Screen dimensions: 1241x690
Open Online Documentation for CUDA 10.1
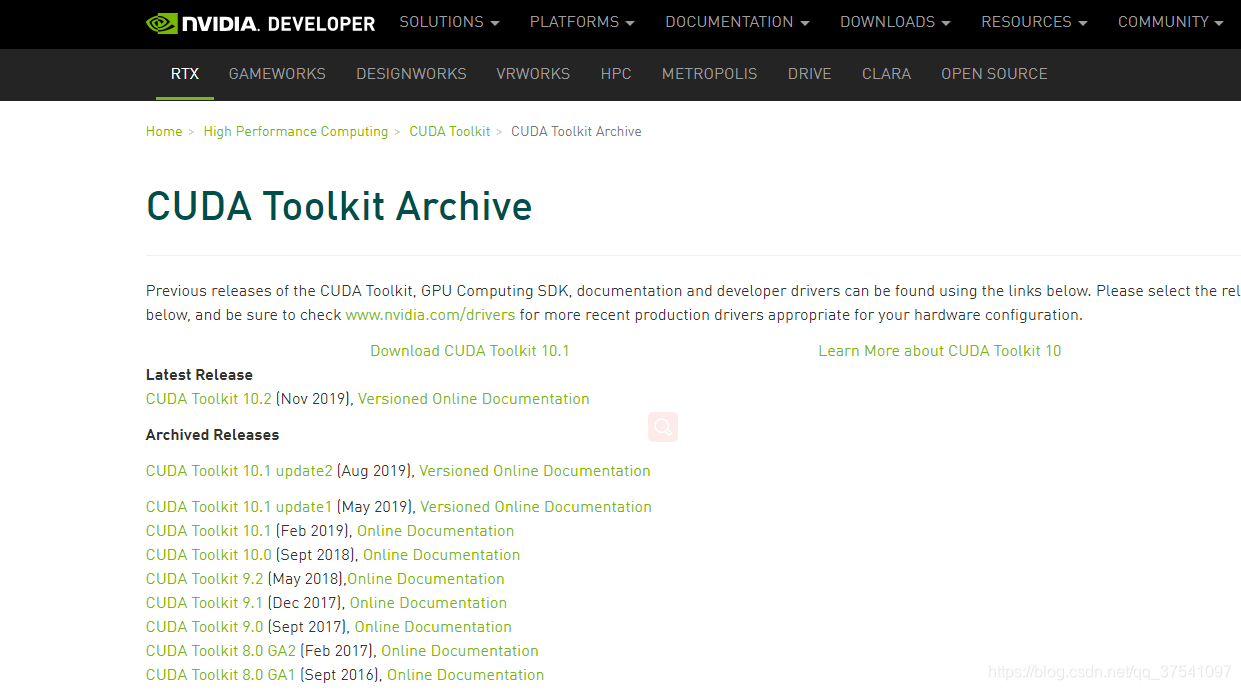coord(436,531)
